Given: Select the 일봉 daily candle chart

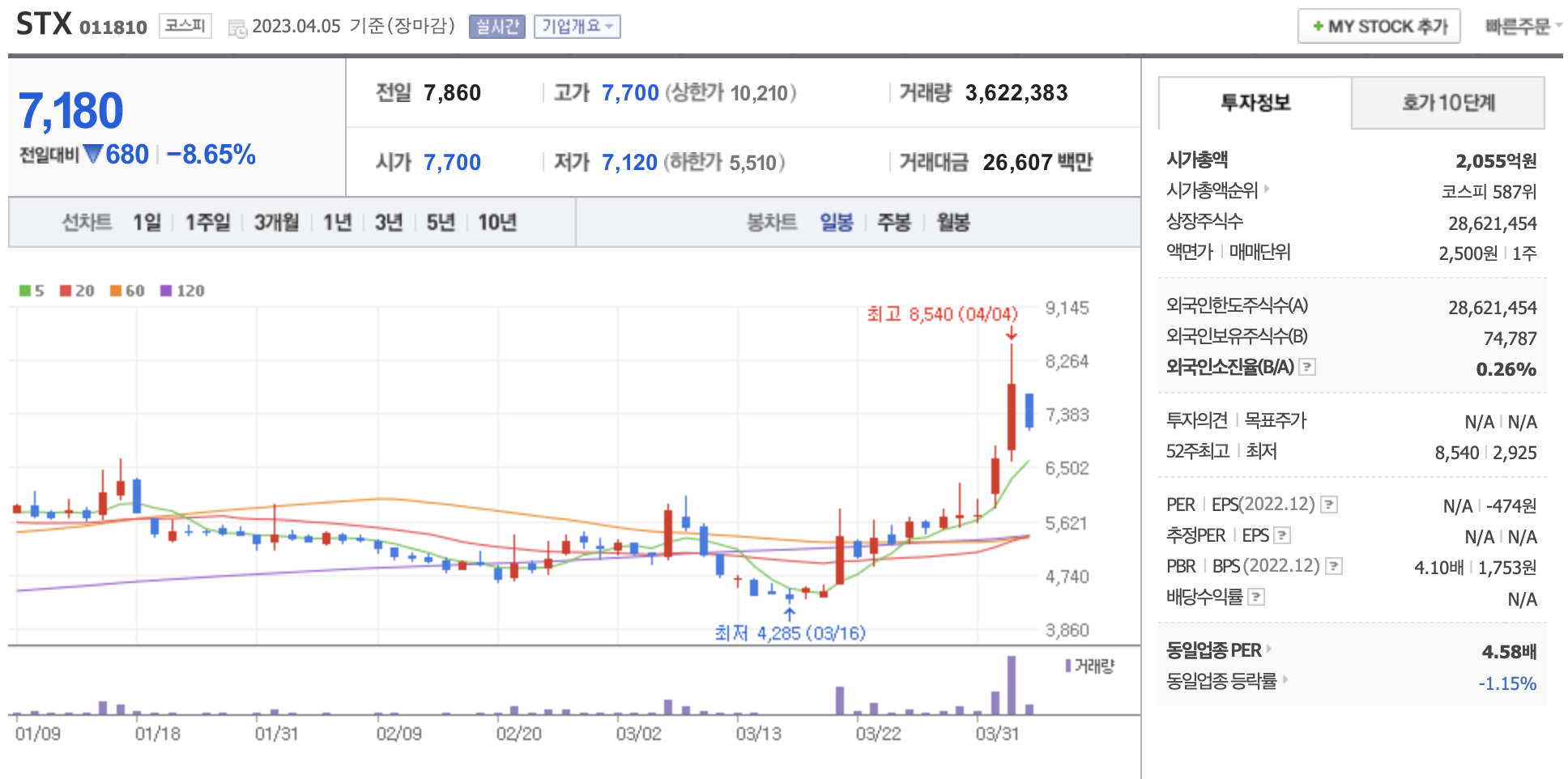Looking at the screenshot, I should (x=836, y=223).
